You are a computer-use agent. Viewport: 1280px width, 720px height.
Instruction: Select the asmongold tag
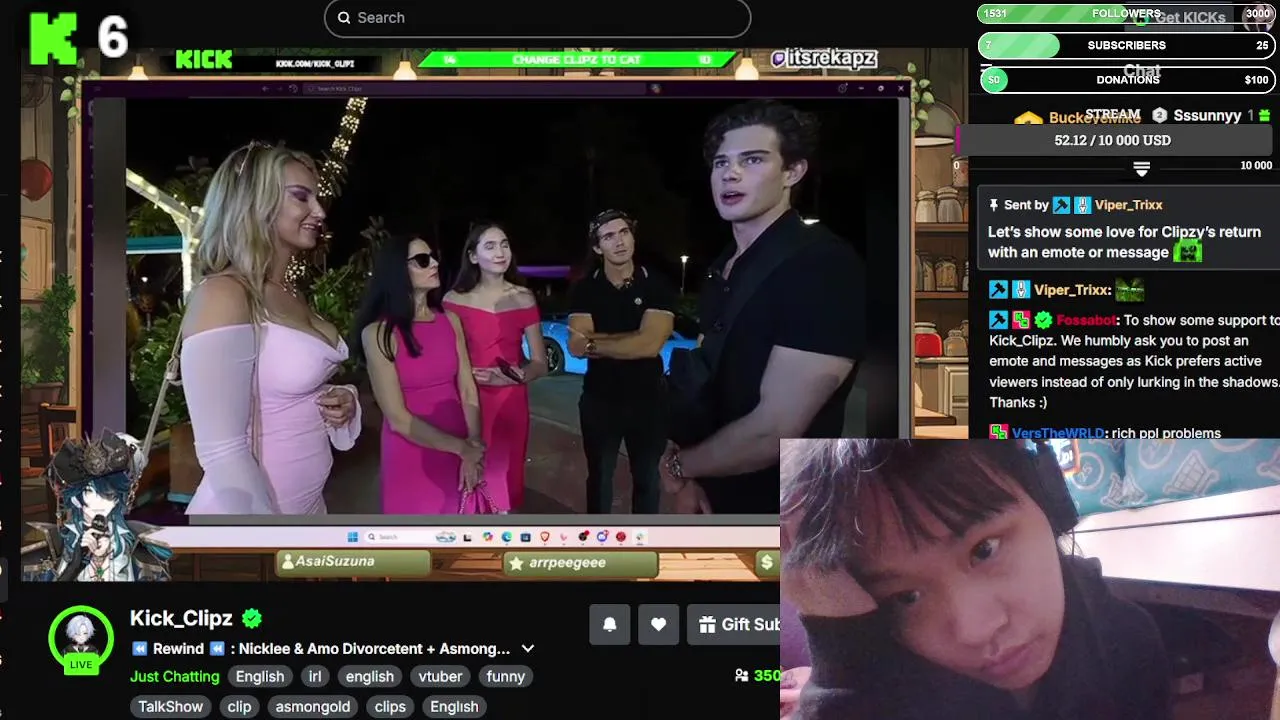313,707
